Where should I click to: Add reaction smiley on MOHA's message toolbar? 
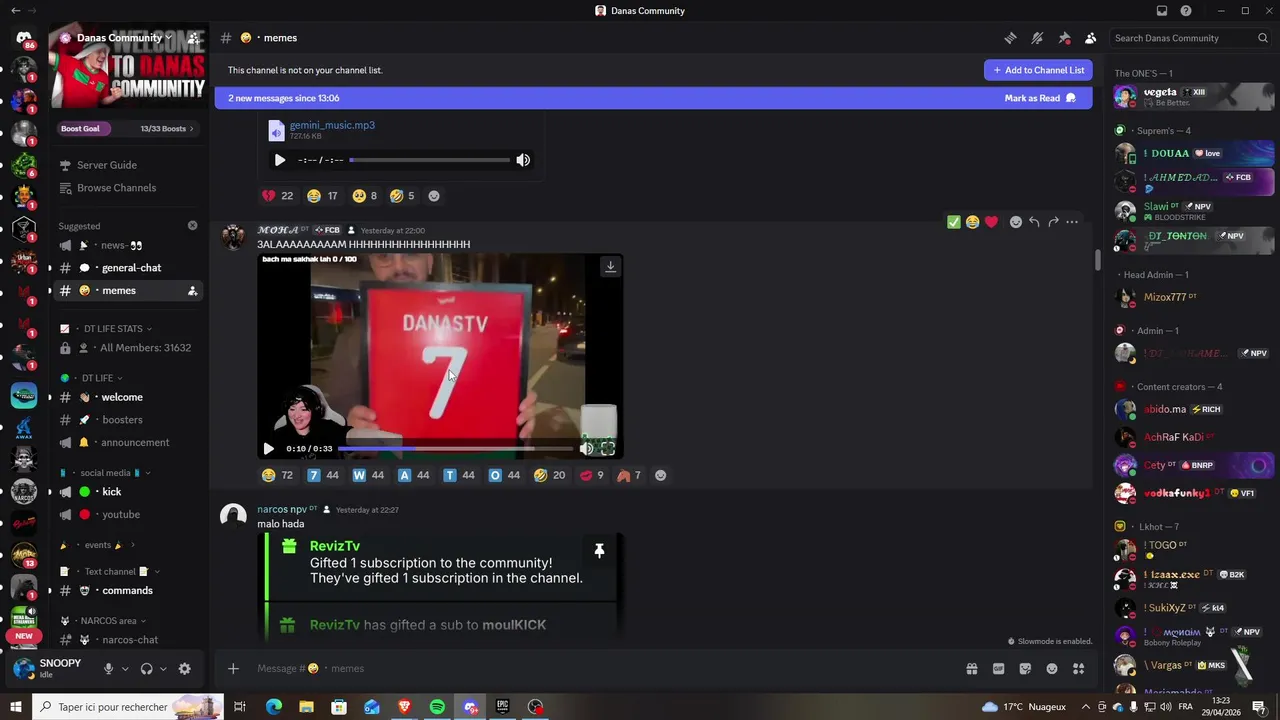[x=1015, y=222]
